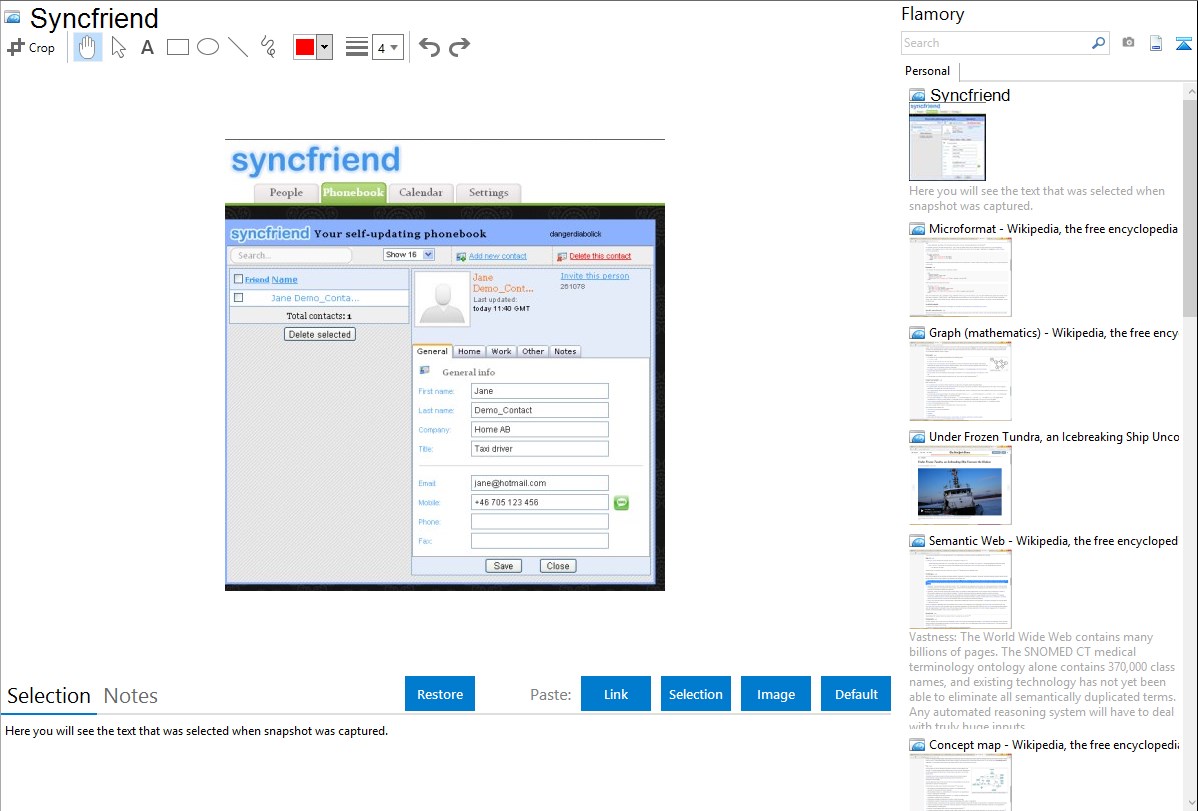
Task: Click the Microformat entry icon
Action: pyautogui.click(x=918, y=229)
